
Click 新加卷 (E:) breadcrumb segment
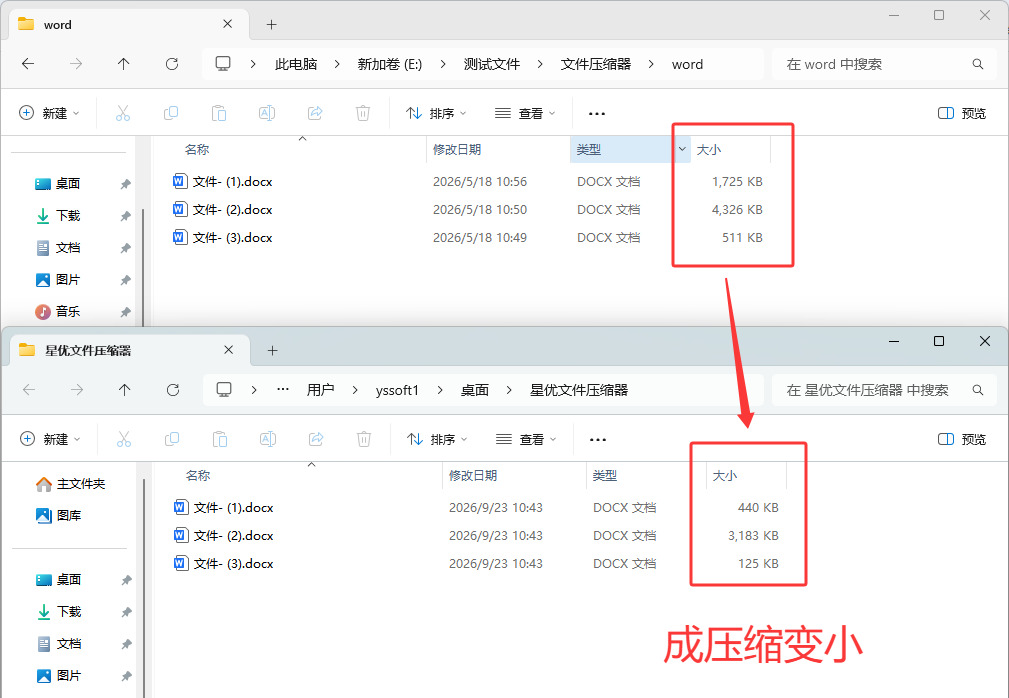click(x=390, y=64)
